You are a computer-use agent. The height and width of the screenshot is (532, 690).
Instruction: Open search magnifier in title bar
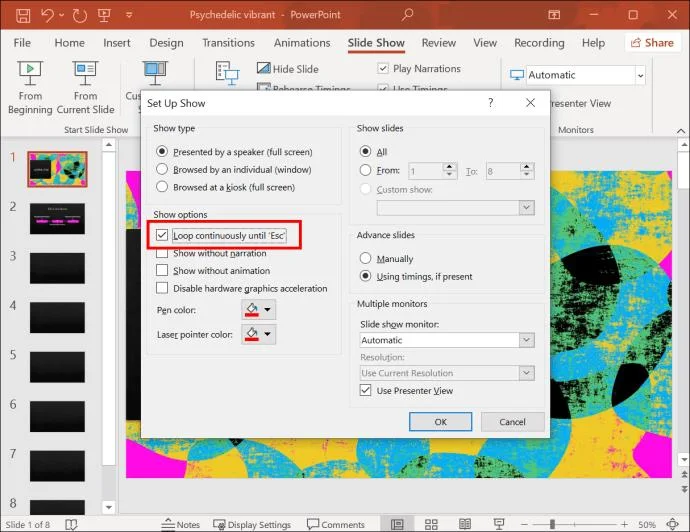[x=407, y=15]
